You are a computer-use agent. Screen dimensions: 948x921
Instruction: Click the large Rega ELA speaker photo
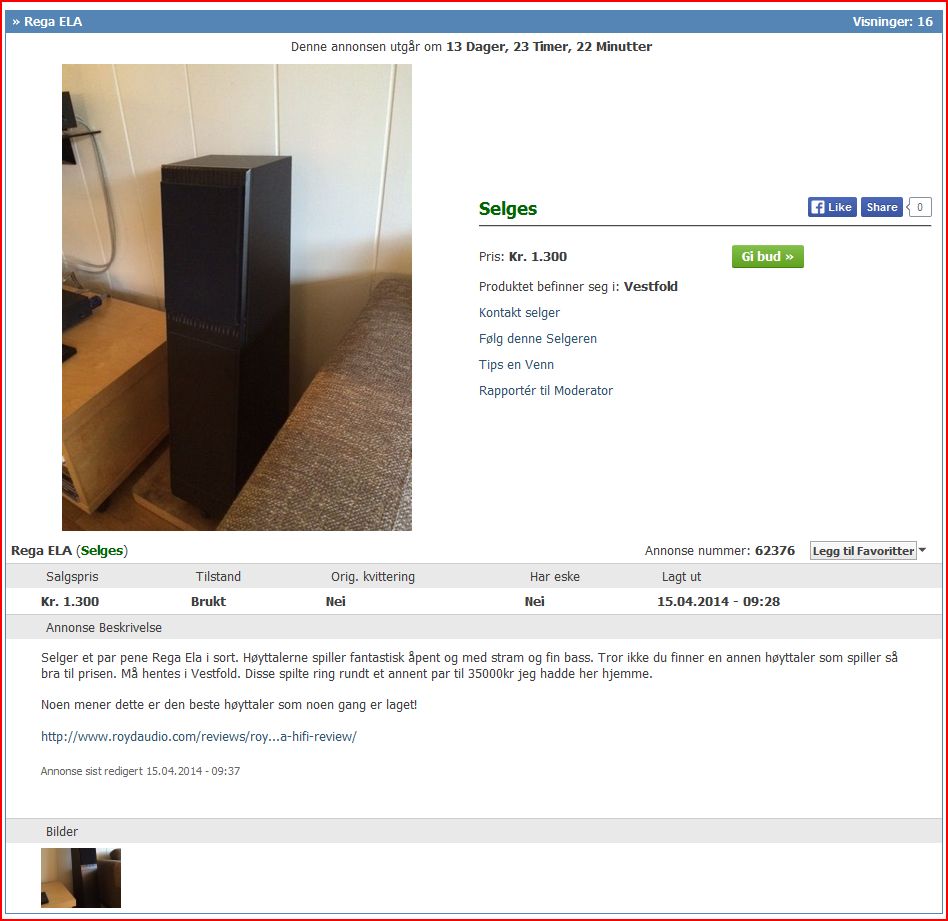[x=237, y=298]
